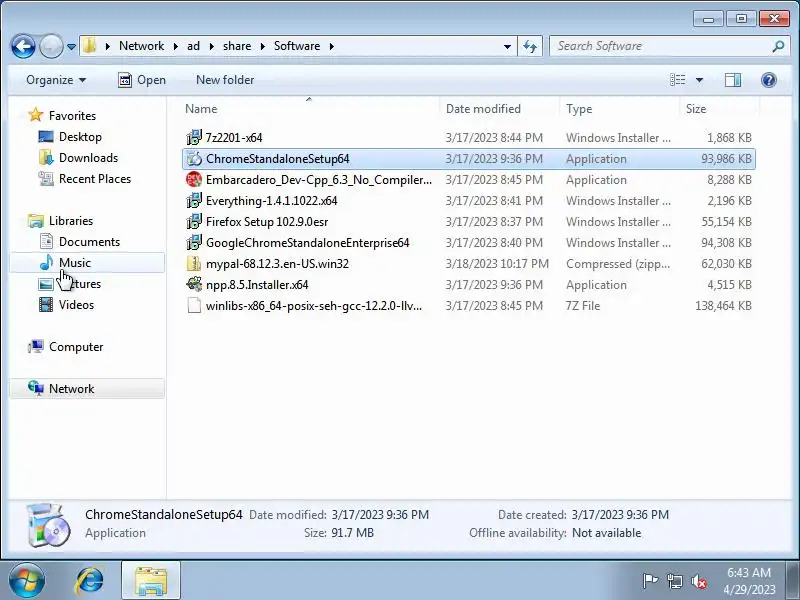The width and height of the screenshot is (800, 600).
Task: Click the Computer monitor icon
Action: point(36,346)
